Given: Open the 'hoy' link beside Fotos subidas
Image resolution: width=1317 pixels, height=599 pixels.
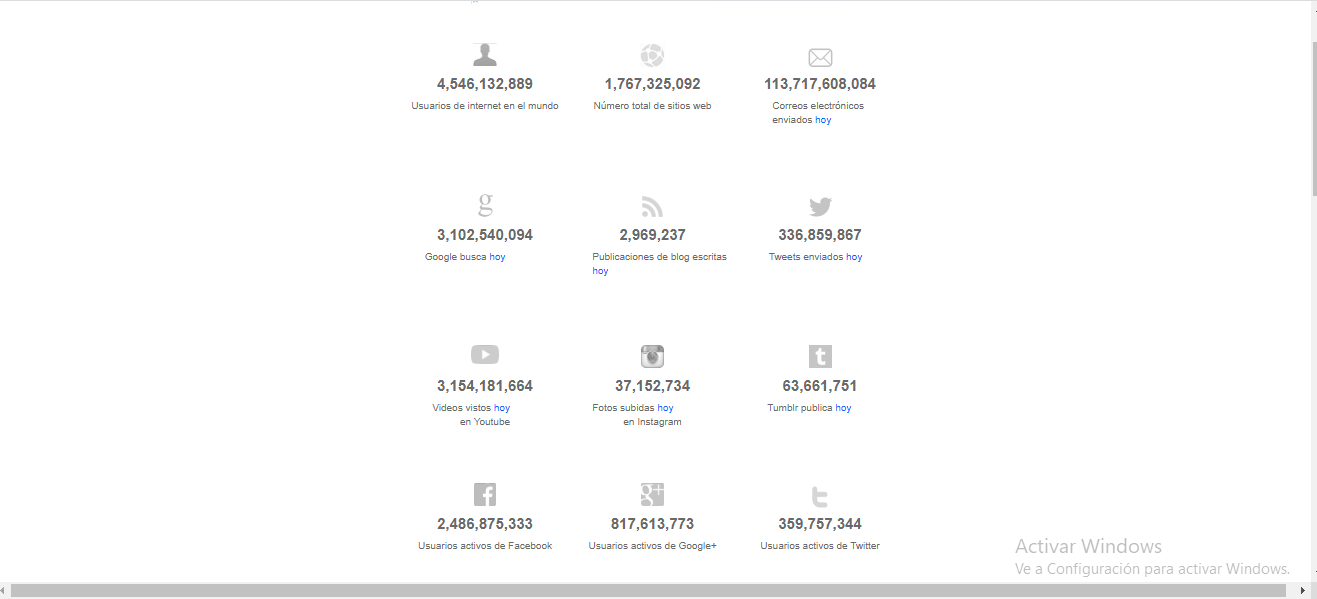Looking at the screenshot, I should click(x=665, y=408).
